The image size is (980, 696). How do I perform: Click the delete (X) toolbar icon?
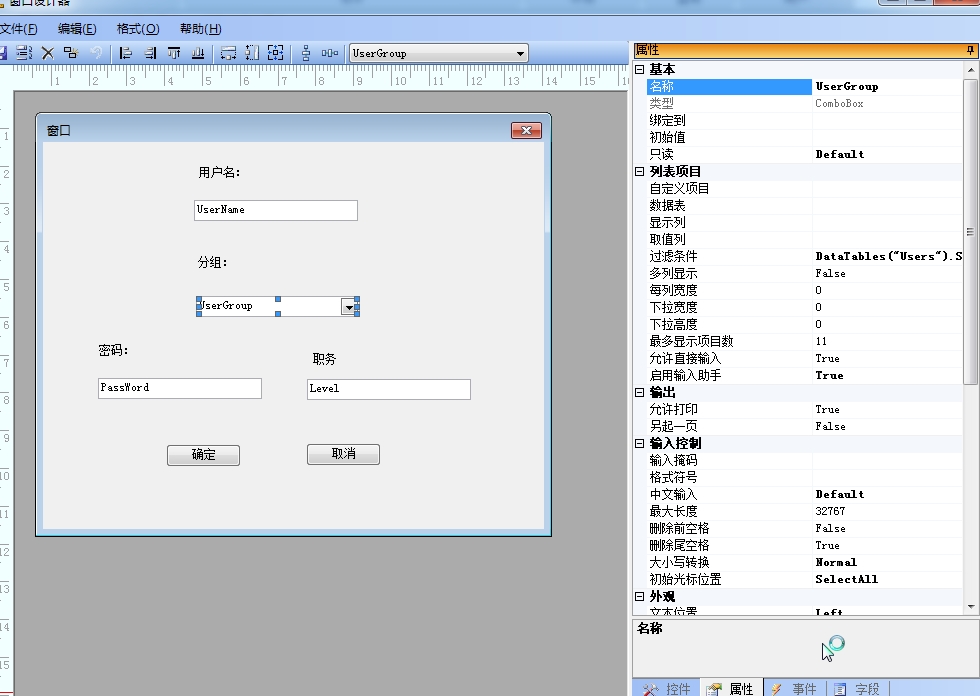48,53
